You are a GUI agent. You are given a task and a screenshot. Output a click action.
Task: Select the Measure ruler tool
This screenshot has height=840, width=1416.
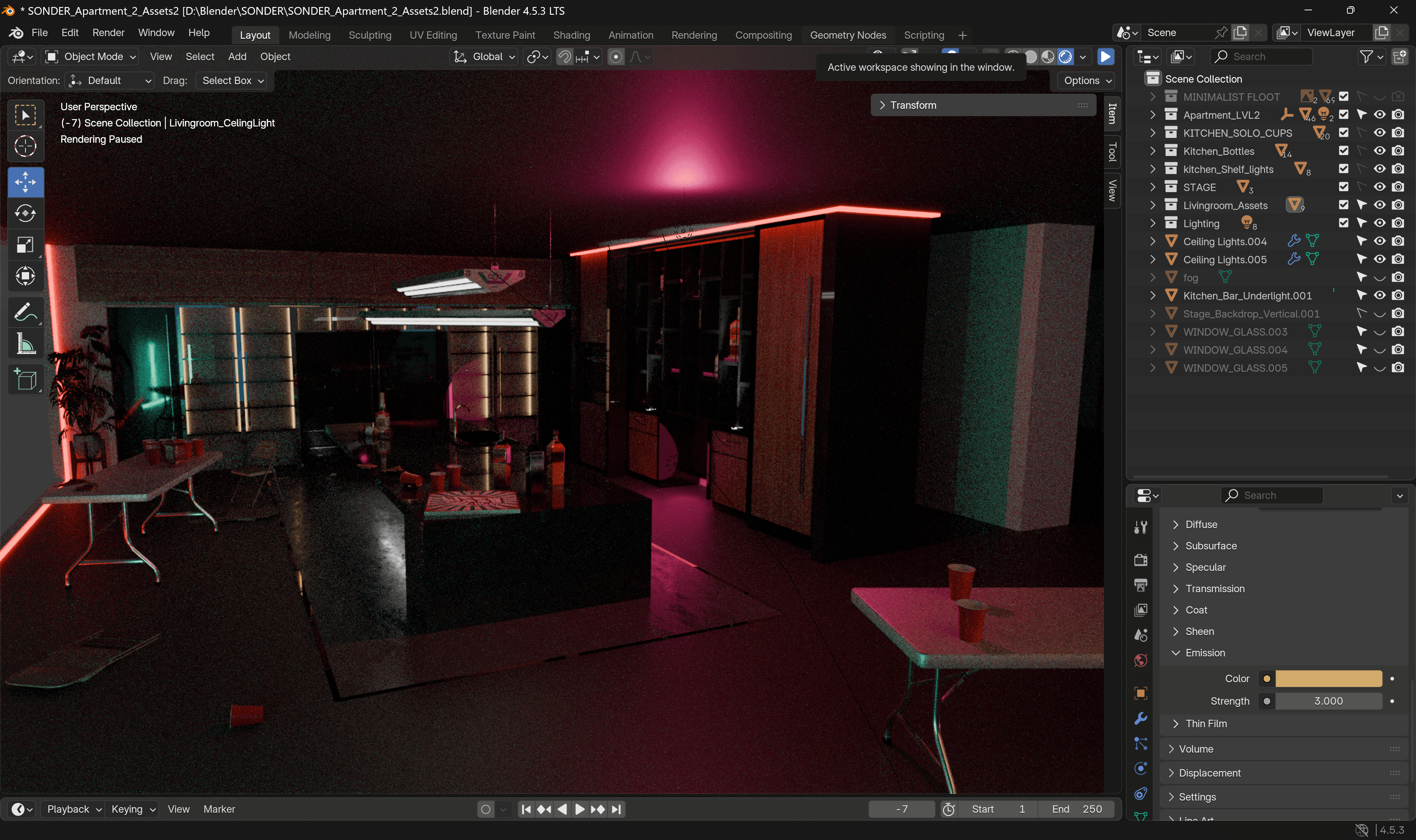click(25, 344)
